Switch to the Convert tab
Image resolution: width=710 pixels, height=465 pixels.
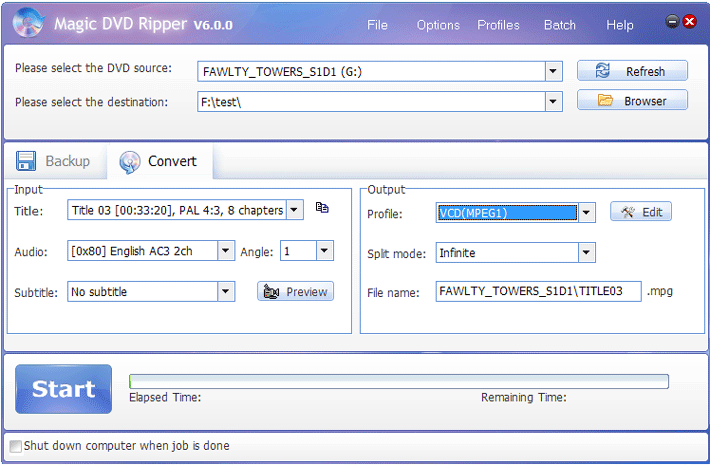coord(159,161)
